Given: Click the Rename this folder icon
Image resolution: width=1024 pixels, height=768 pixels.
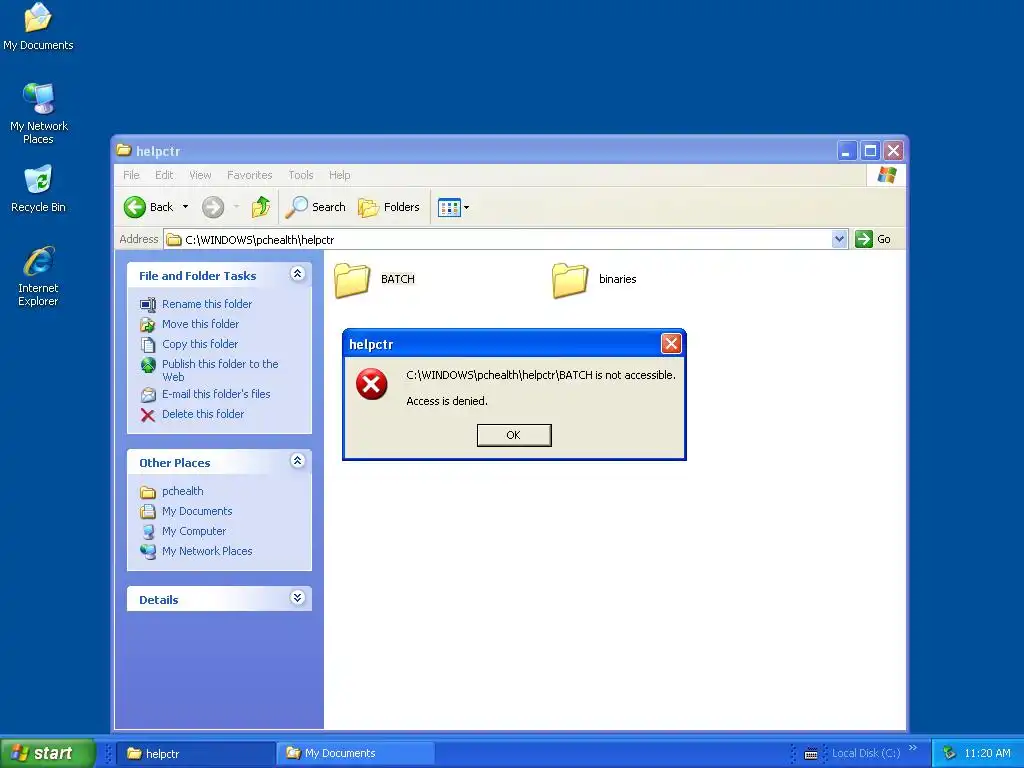Looking at the screenshot, I should 148,304.
